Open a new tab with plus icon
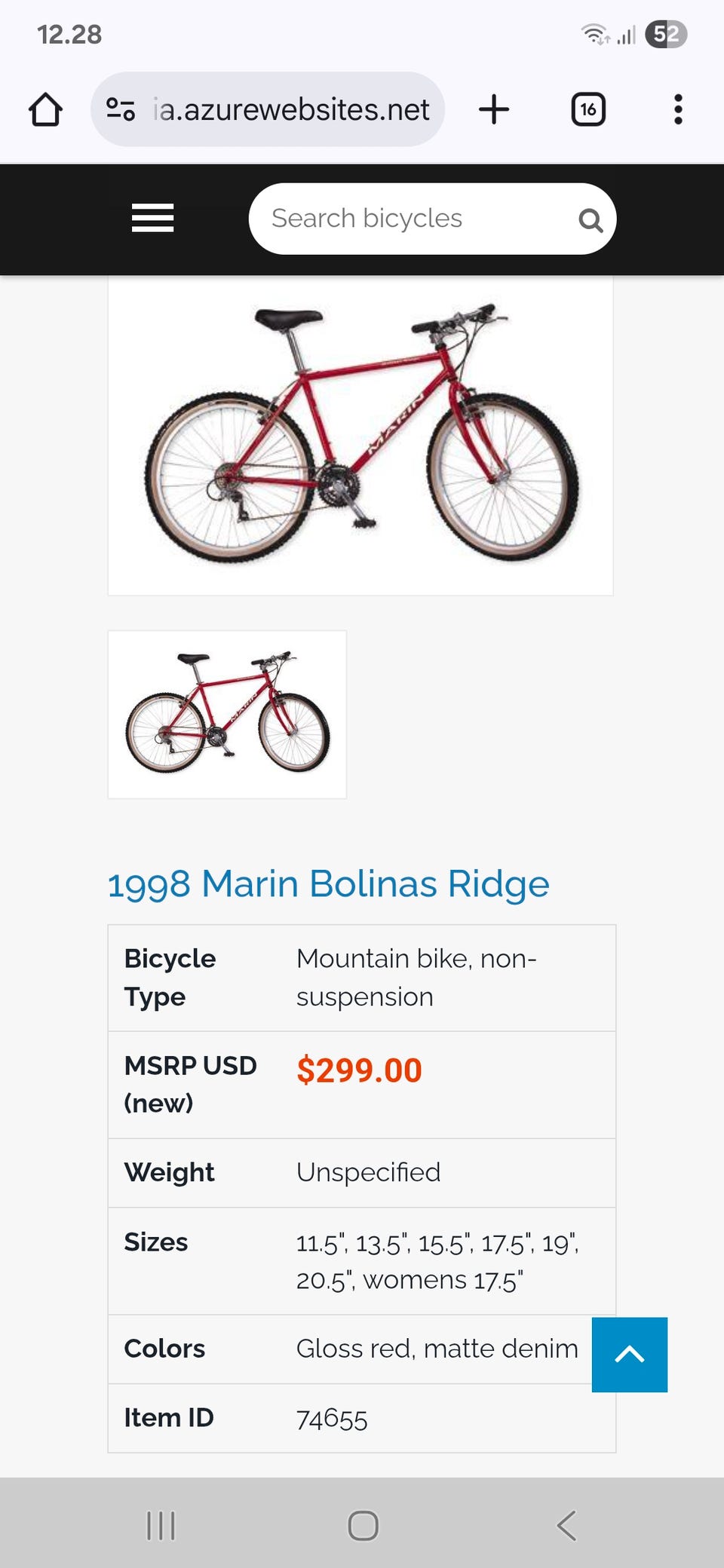 pyautogui.click(x=494, y=110)
